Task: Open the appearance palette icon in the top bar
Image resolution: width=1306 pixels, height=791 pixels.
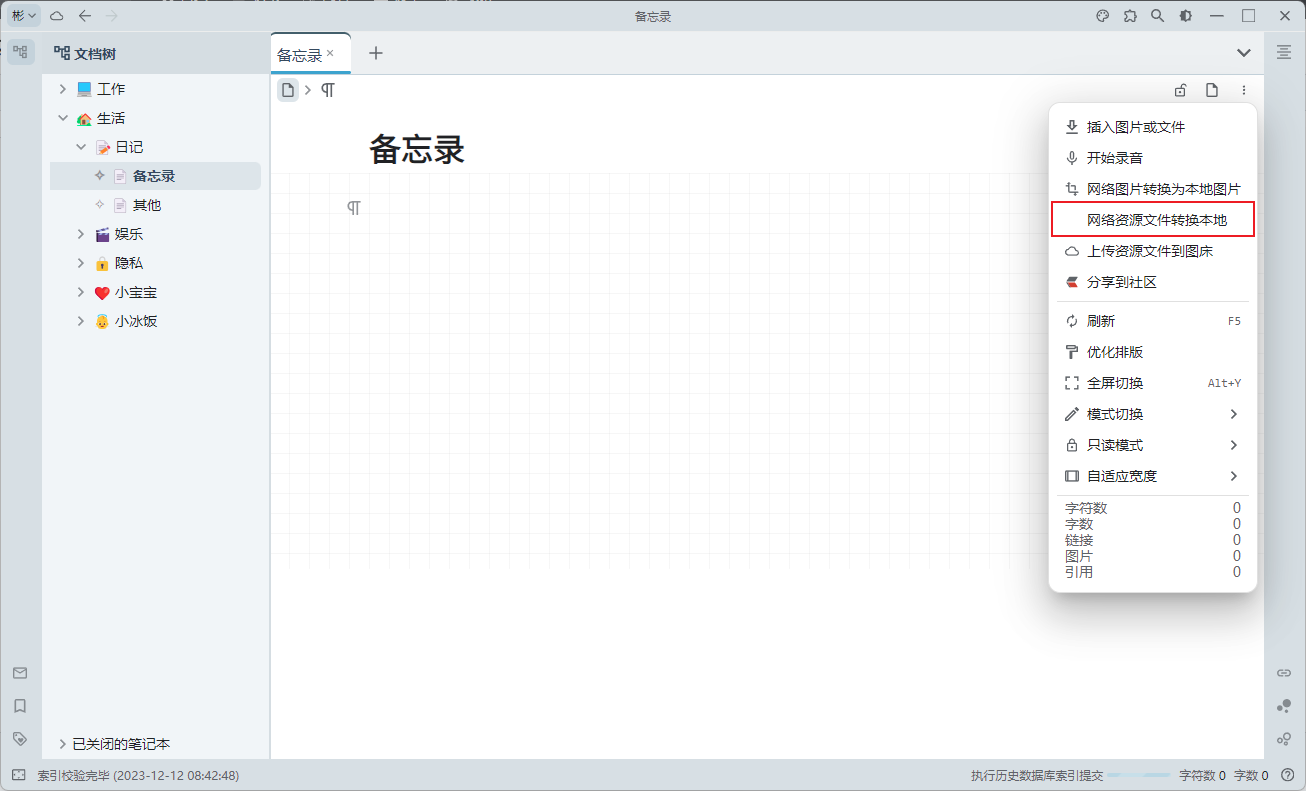Action: click(1103, 16)
